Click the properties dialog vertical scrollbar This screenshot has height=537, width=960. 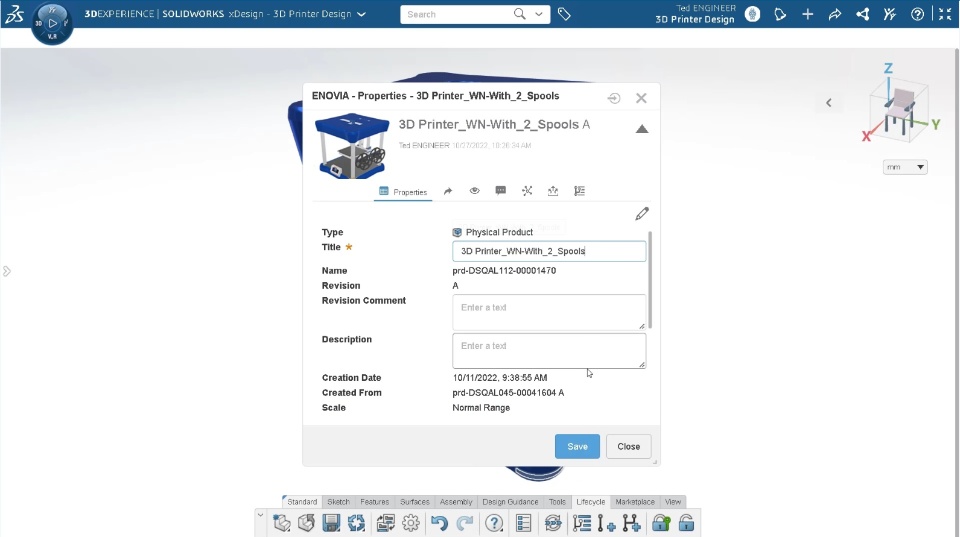point(650,280)
